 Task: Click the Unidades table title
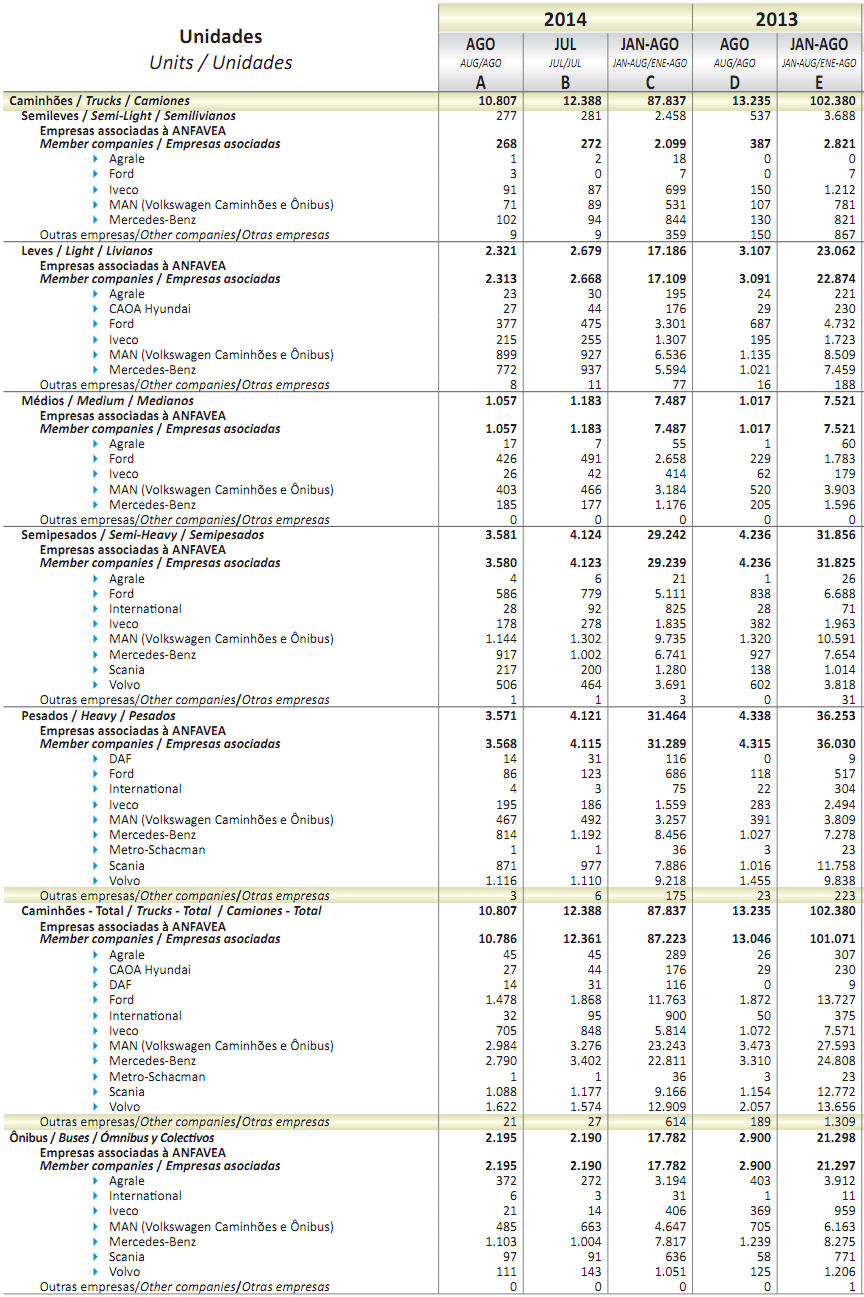pos(221,37)
